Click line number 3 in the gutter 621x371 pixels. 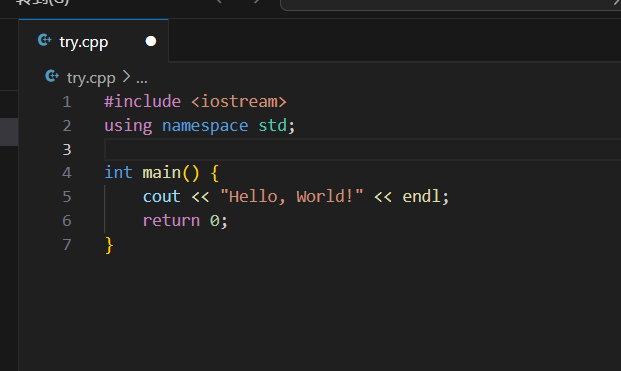tap(67, 149)
